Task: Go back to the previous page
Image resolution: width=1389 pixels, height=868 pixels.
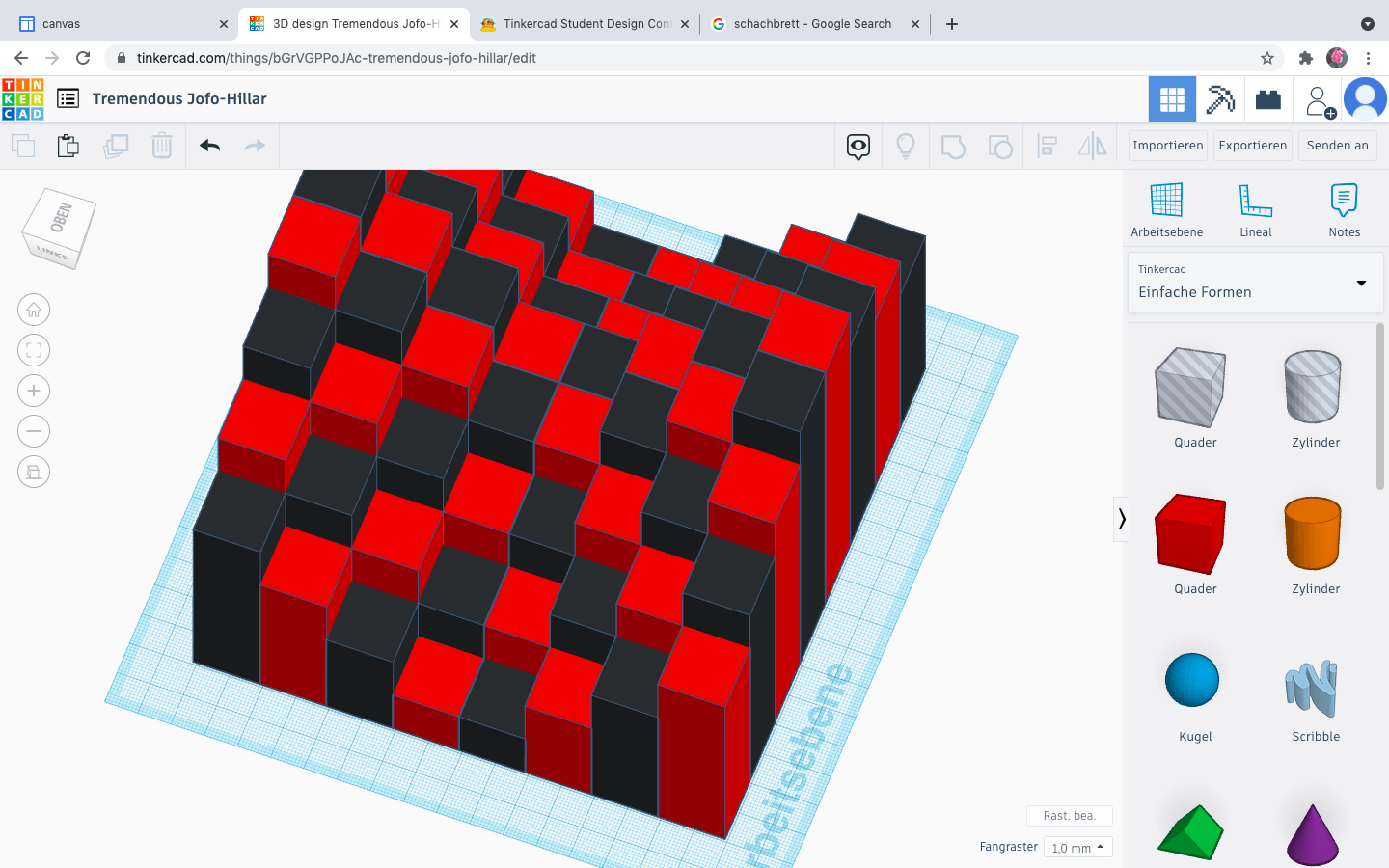Action: [x=21, y=58]
